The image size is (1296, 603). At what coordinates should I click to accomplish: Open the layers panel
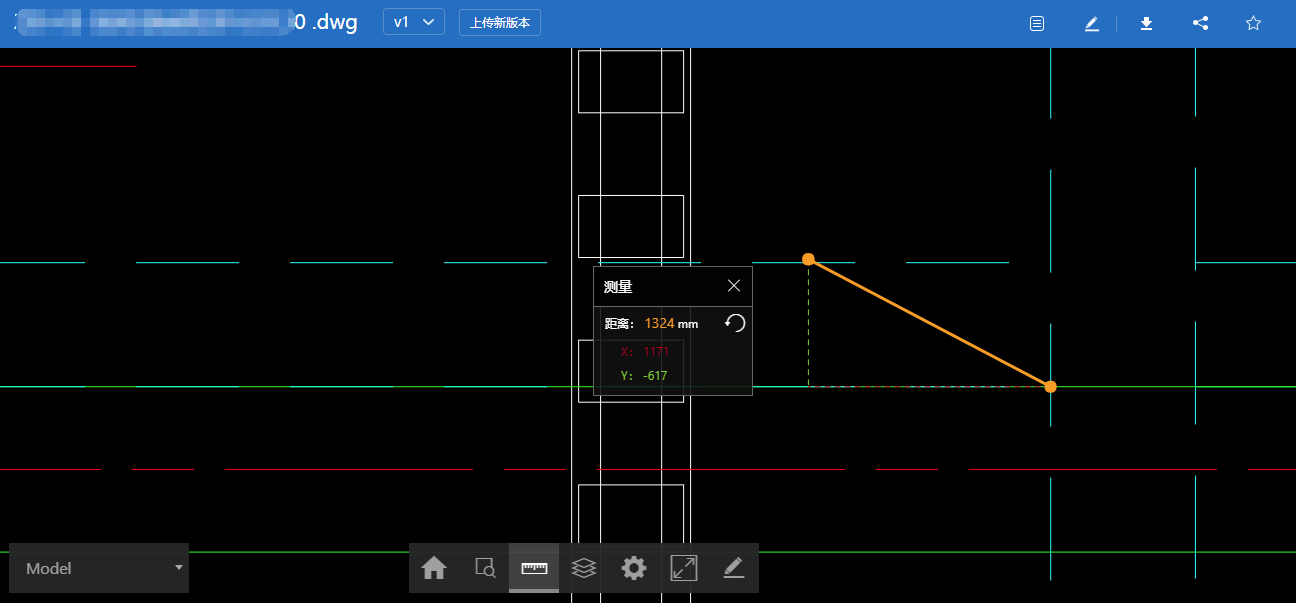(x=584, y=568)
